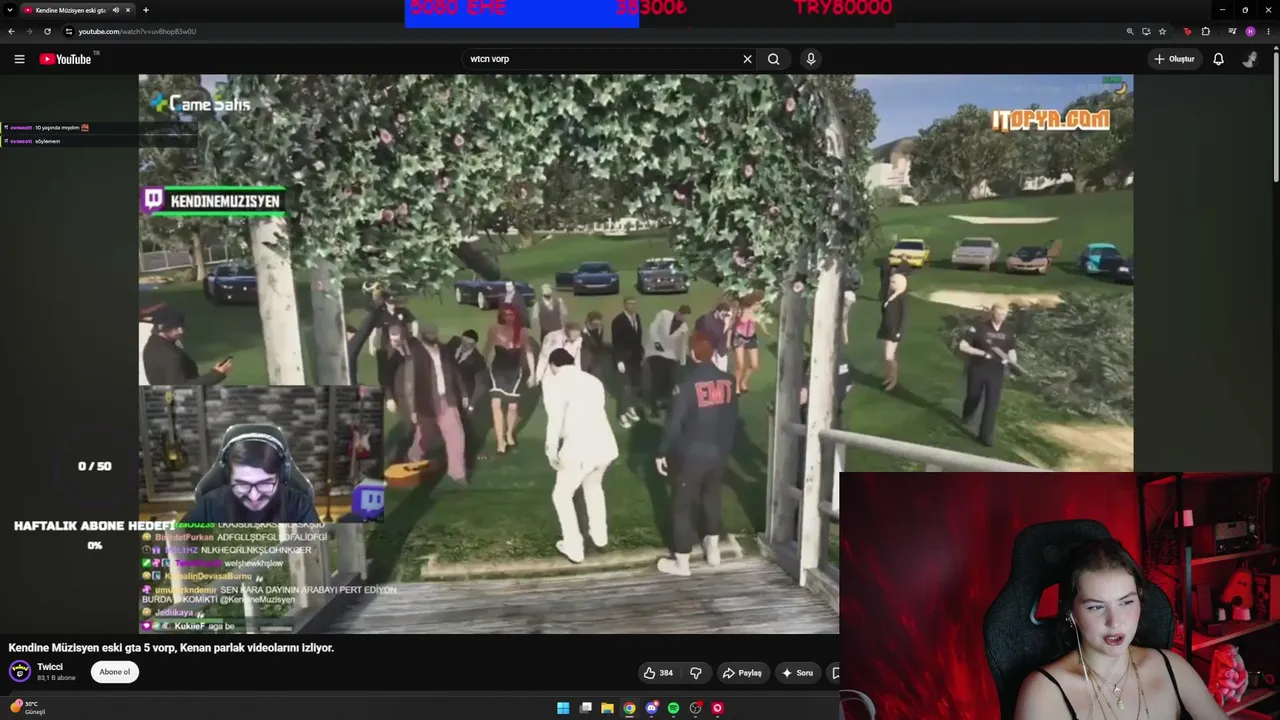The height and width of the screenshot is (720, 1280).
Task: Click the video player to toggle playback
Action: [x=636, y=353]
